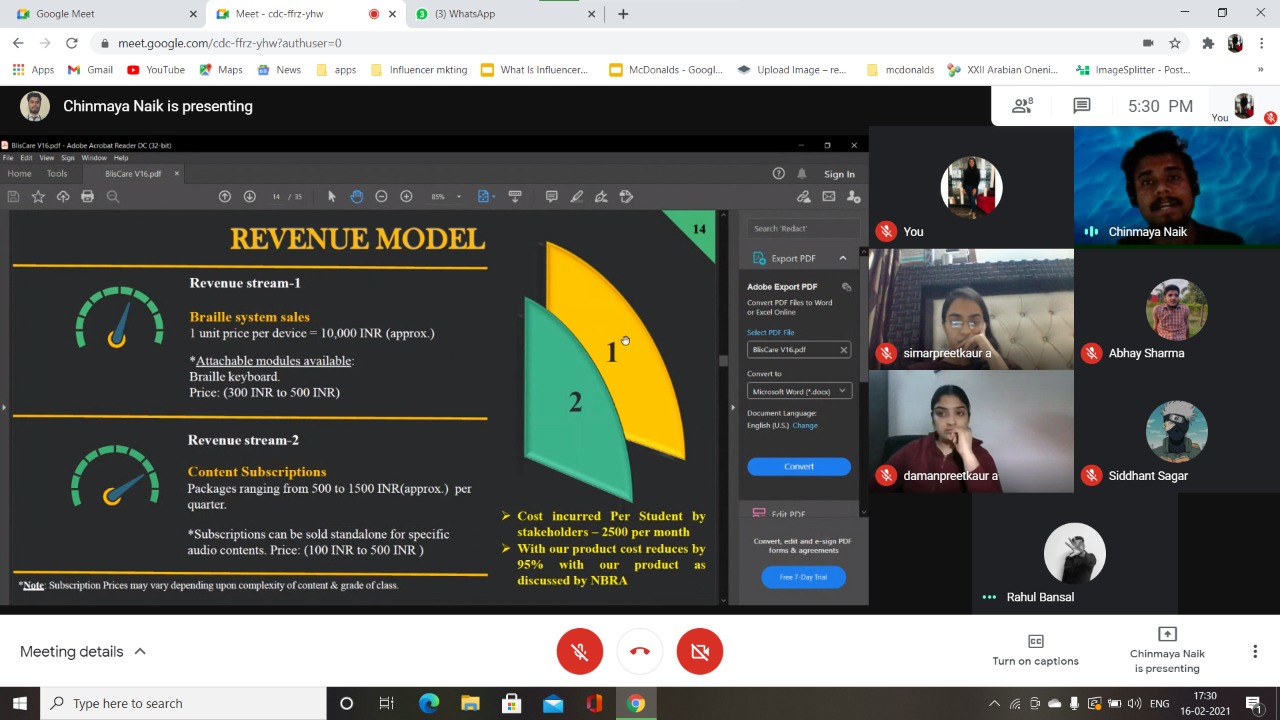The height and width of the screenshot is (720, 1280).
Task: Open the YouTube bookmark
Action: point(156,70)
